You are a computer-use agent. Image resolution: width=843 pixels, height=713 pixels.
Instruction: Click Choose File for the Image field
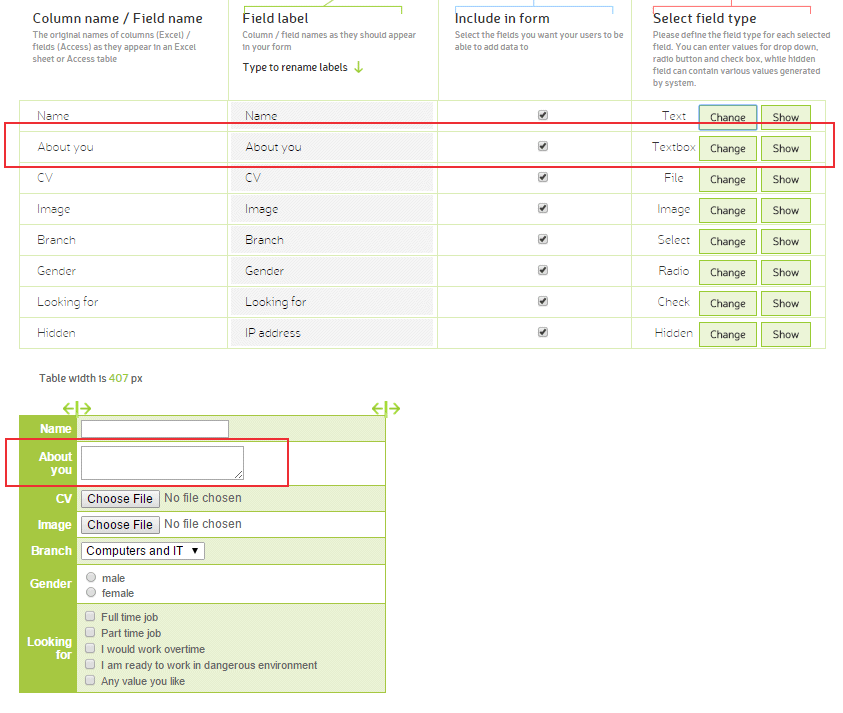[119, 524]
